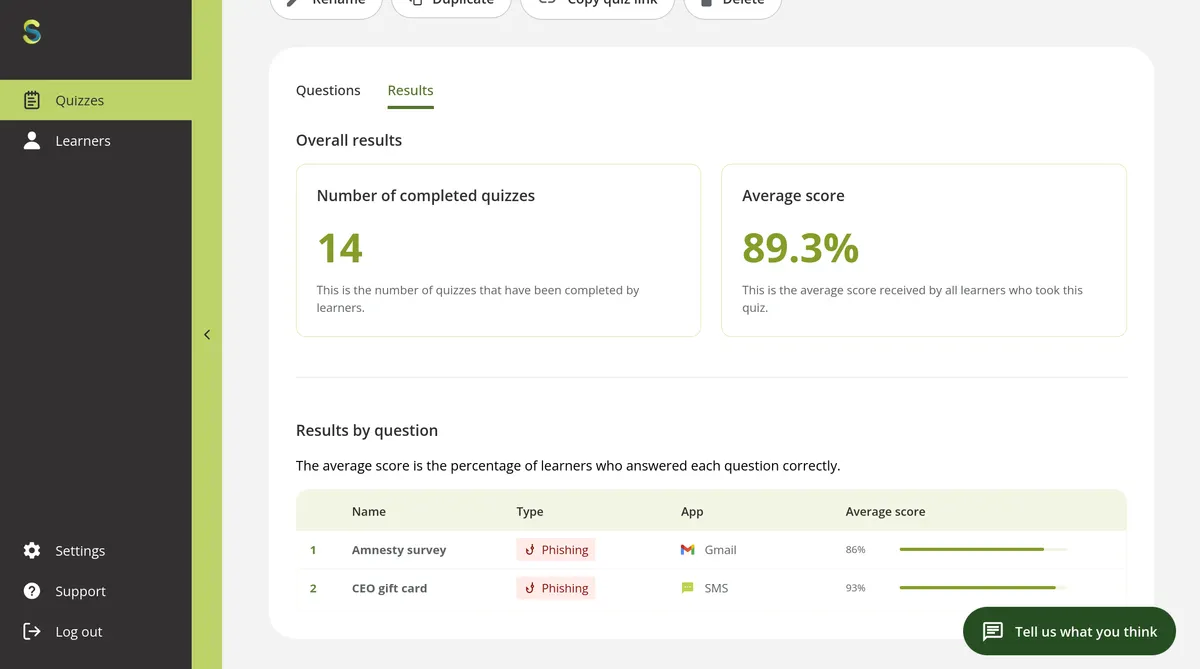Screen dimensions: 1200x669
Task: Click the Phishing tag for CEO gift card
Action: (x=556, y=588)
